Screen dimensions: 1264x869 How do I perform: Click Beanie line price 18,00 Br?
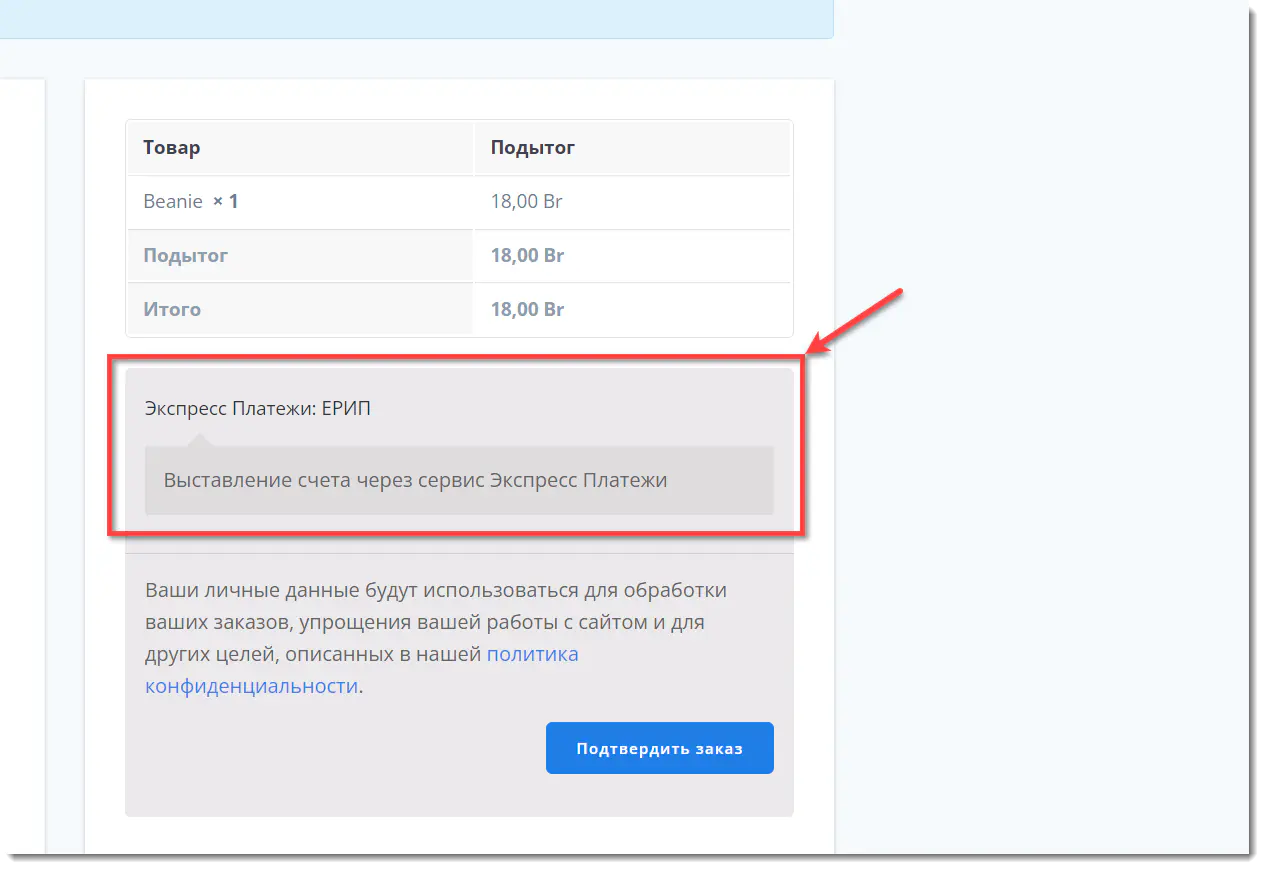[x=526, y=202]
